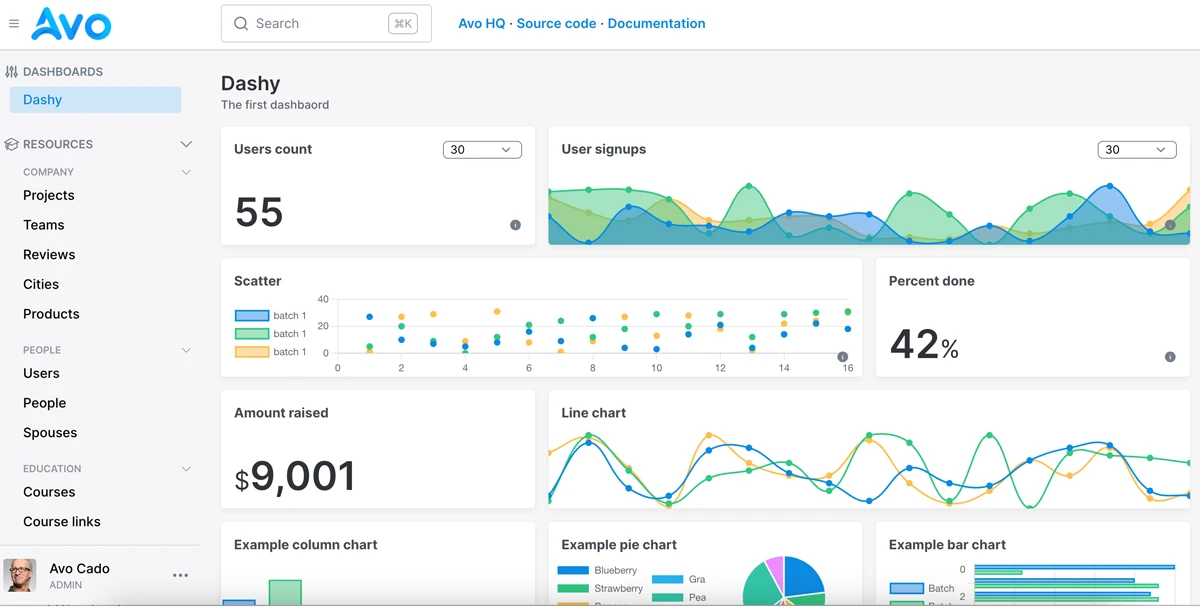This screenshot has height=607, width=1200.
Task: Click the "Example column chart" card title
Action: (306, 545)
